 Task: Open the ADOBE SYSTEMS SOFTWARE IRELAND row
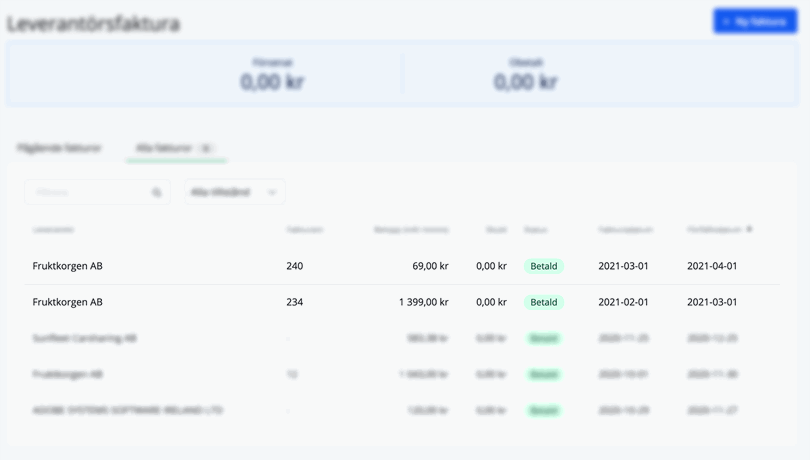(x=127, y=410)
